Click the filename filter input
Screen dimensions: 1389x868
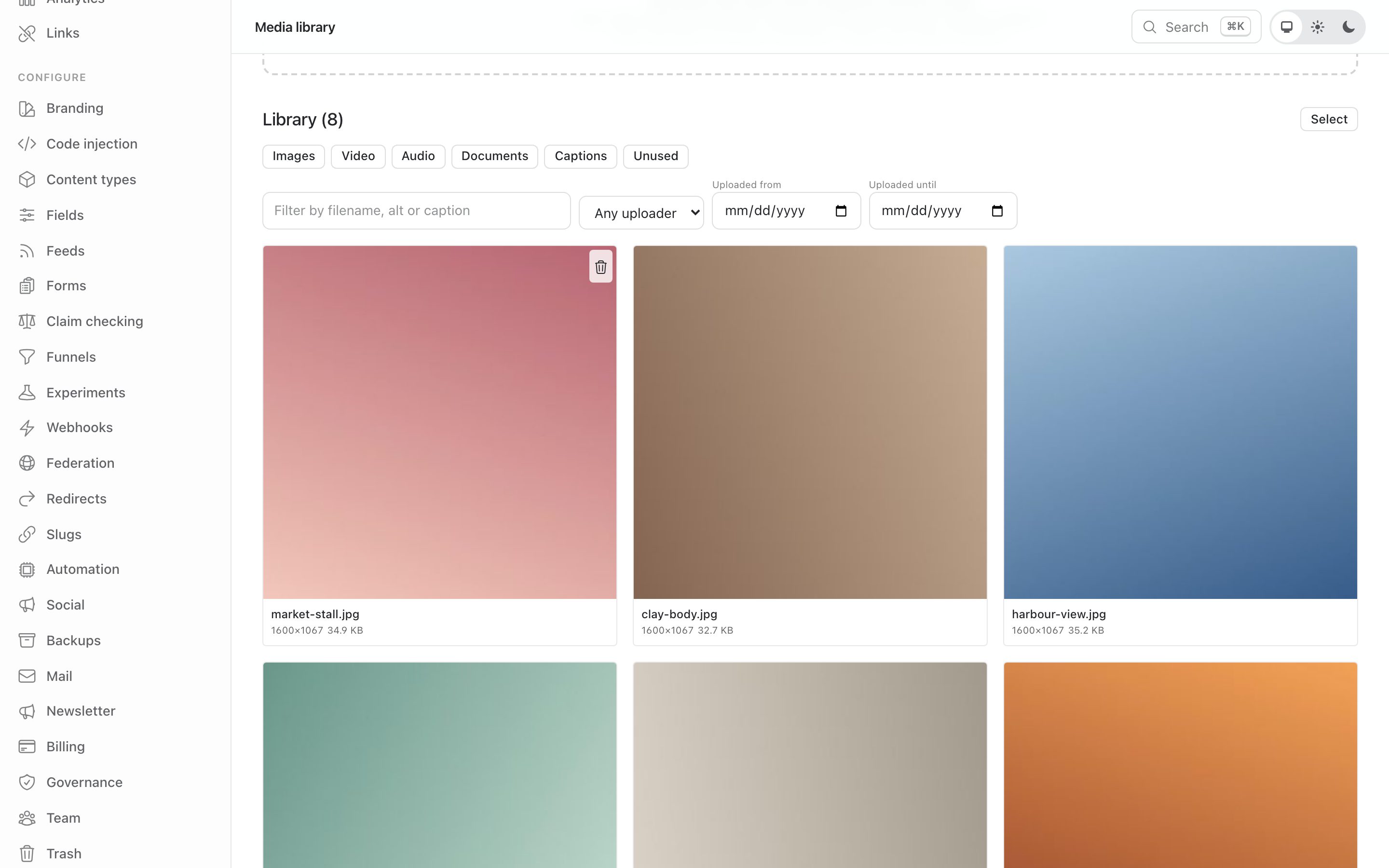pos(416,211)
